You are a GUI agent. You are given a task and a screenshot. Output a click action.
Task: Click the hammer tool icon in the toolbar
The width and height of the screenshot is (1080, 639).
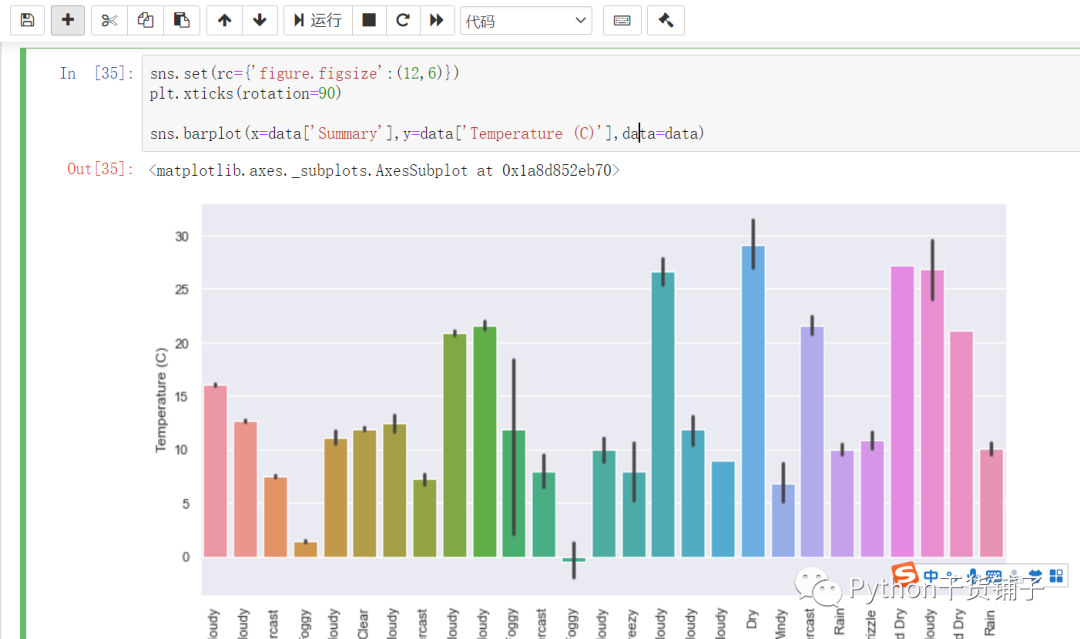[x=666, y=20]
